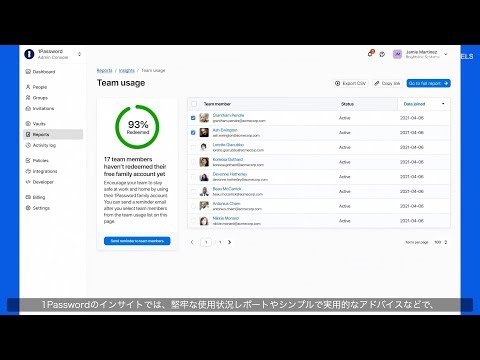Screen dimensions: 480x360
Task: Check the Koressa Gothard row checkbox
Action: (x=193, y=162)
